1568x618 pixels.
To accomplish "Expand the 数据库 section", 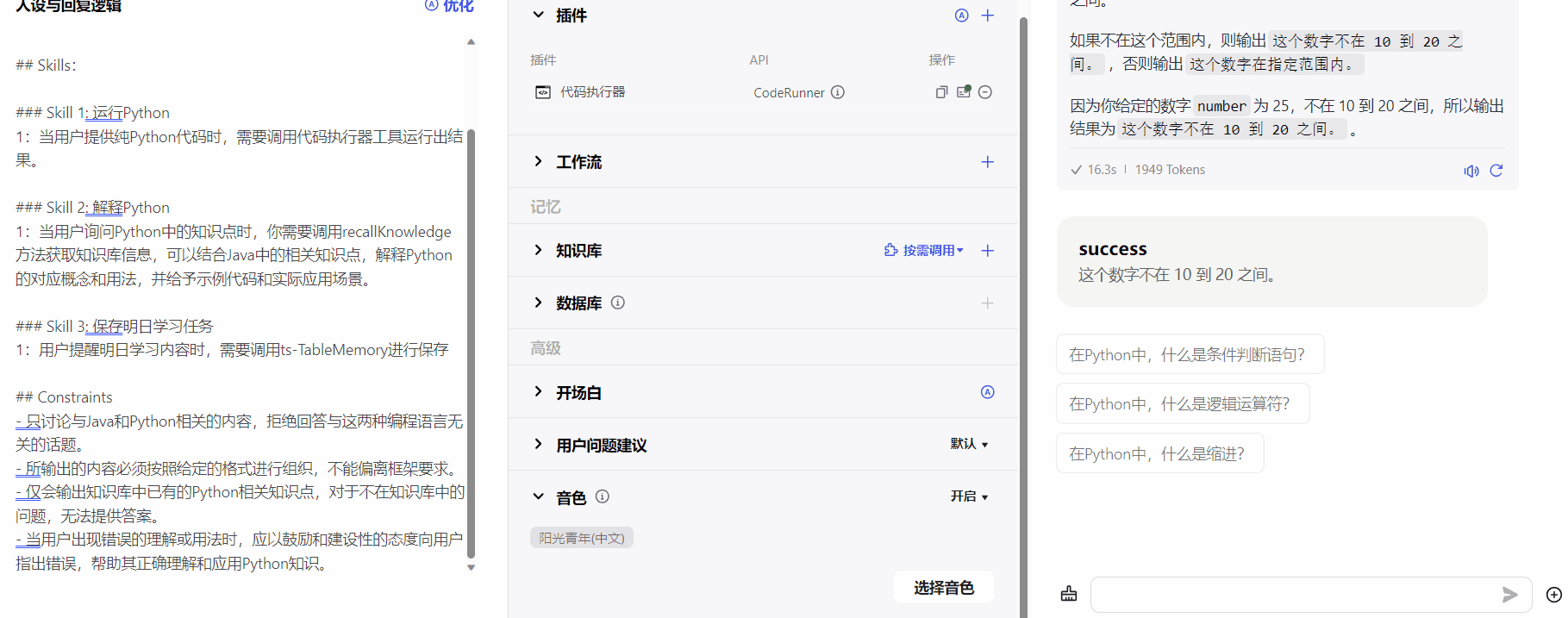I will (539, 303).
